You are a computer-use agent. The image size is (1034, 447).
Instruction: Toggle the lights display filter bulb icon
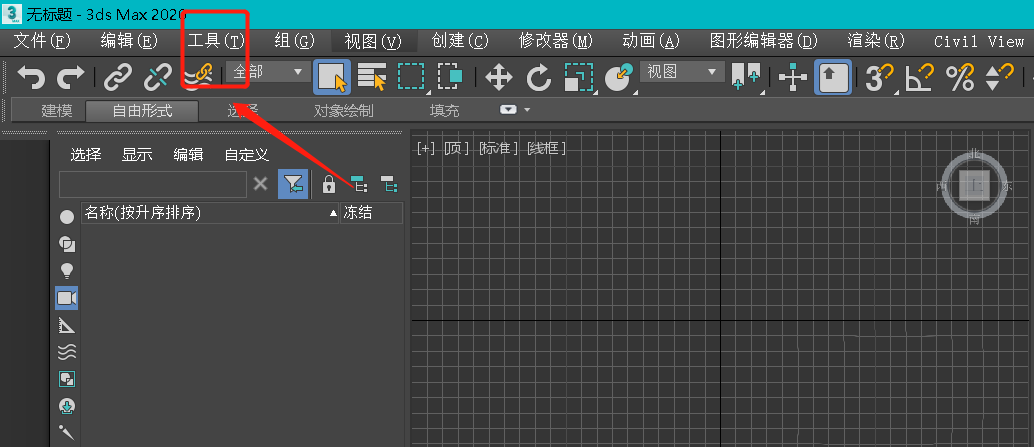pyautogui.click(x=67, y=271)
